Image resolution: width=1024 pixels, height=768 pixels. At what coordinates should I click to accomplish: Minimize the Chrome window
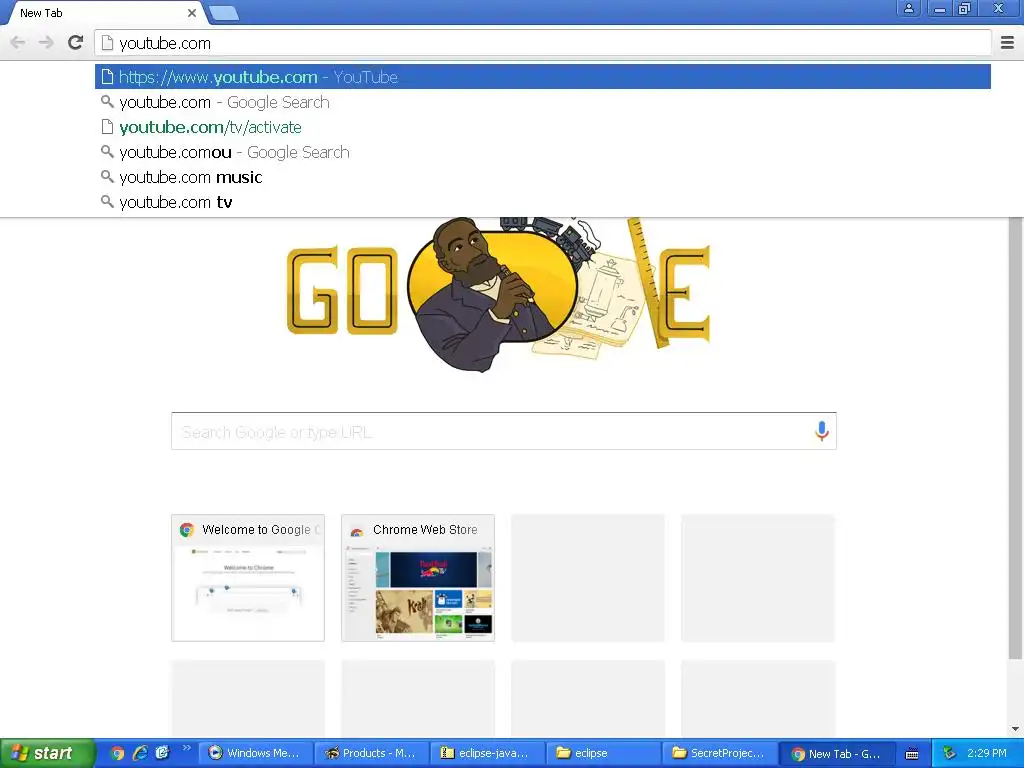940,8
